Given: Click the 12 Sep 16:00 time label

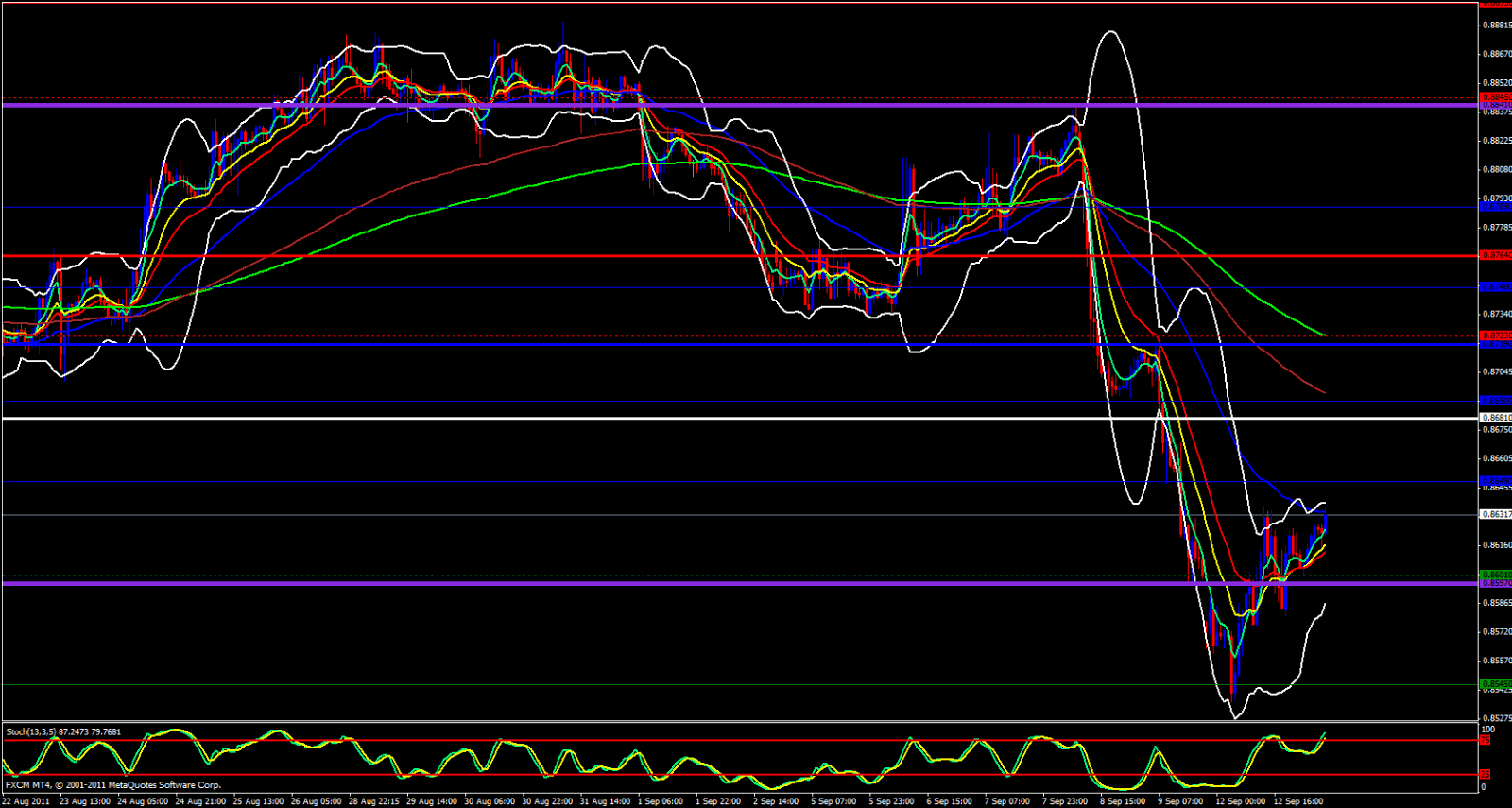Looking at the screenshot, I should click(x=1297, y=801).
